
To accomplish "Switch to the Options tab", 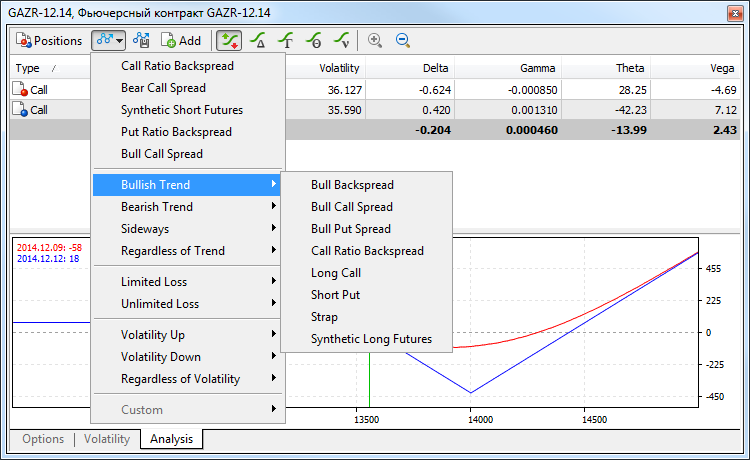I will pos(43,439).
